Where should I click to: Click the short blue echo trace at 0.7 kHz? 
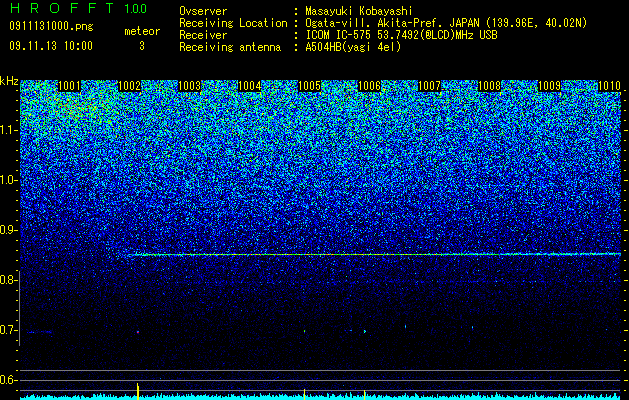(39, 332)
